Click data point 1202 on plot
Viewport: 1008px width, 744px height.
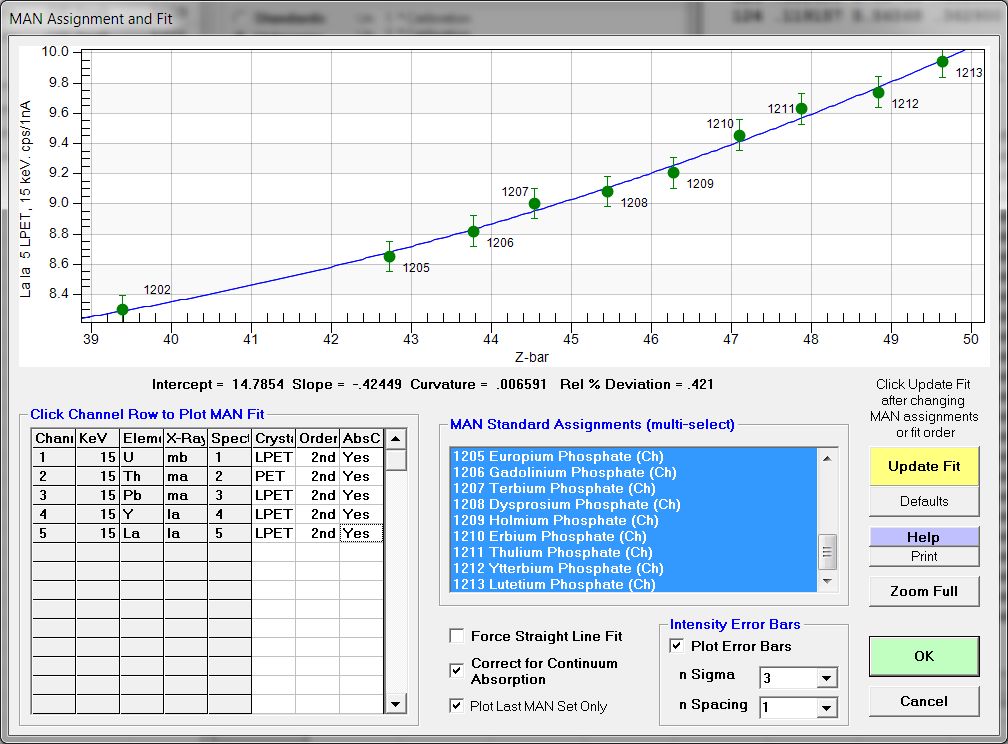click(122, 309)
